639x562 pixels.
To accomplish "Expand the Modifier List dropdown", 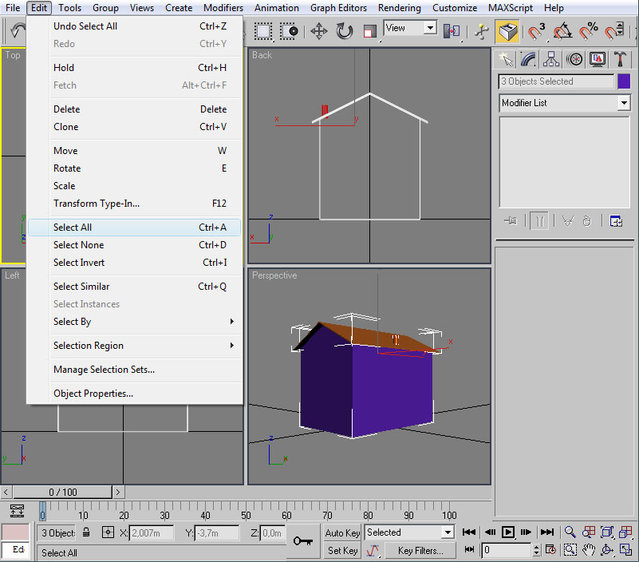I will 623,103.
